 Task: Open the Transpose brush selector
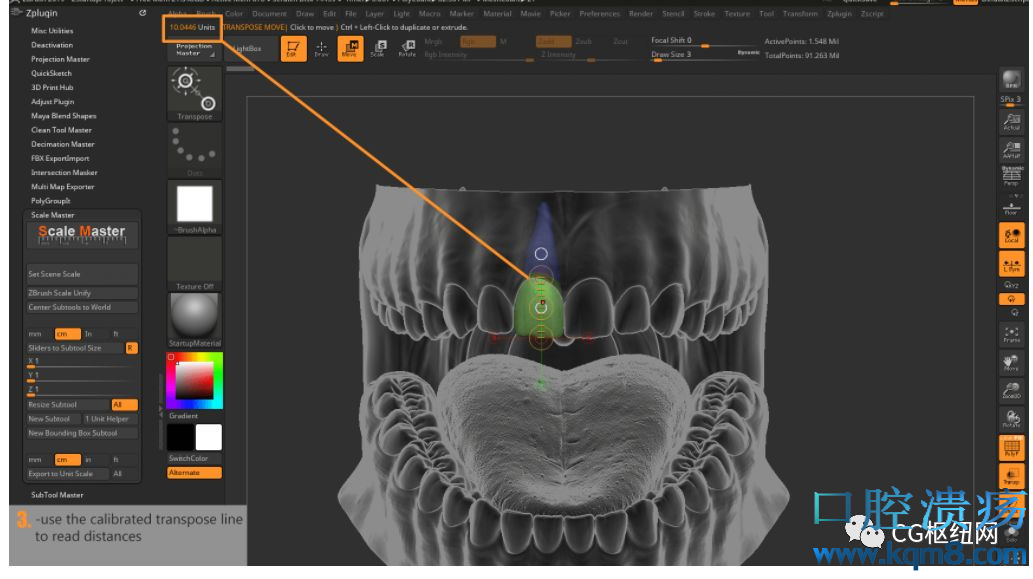[x=195, y=94]
